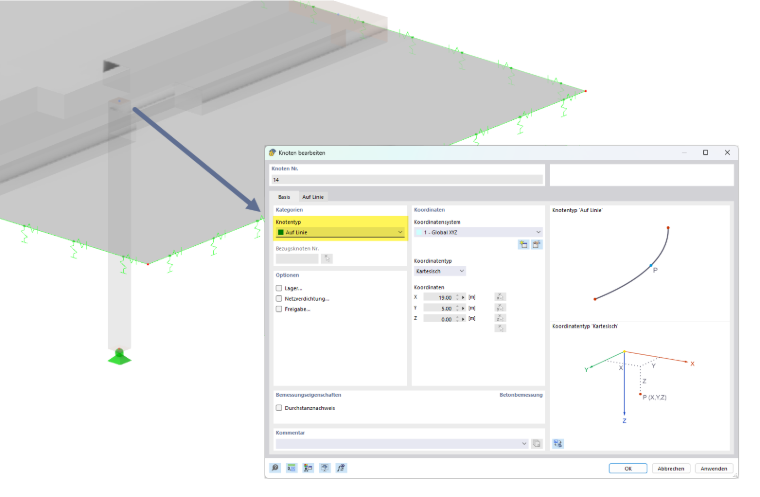Screen dimensions: 760x497
Task: Click the Bezugsknoten Nr. input field
Action: coord(297,259)
